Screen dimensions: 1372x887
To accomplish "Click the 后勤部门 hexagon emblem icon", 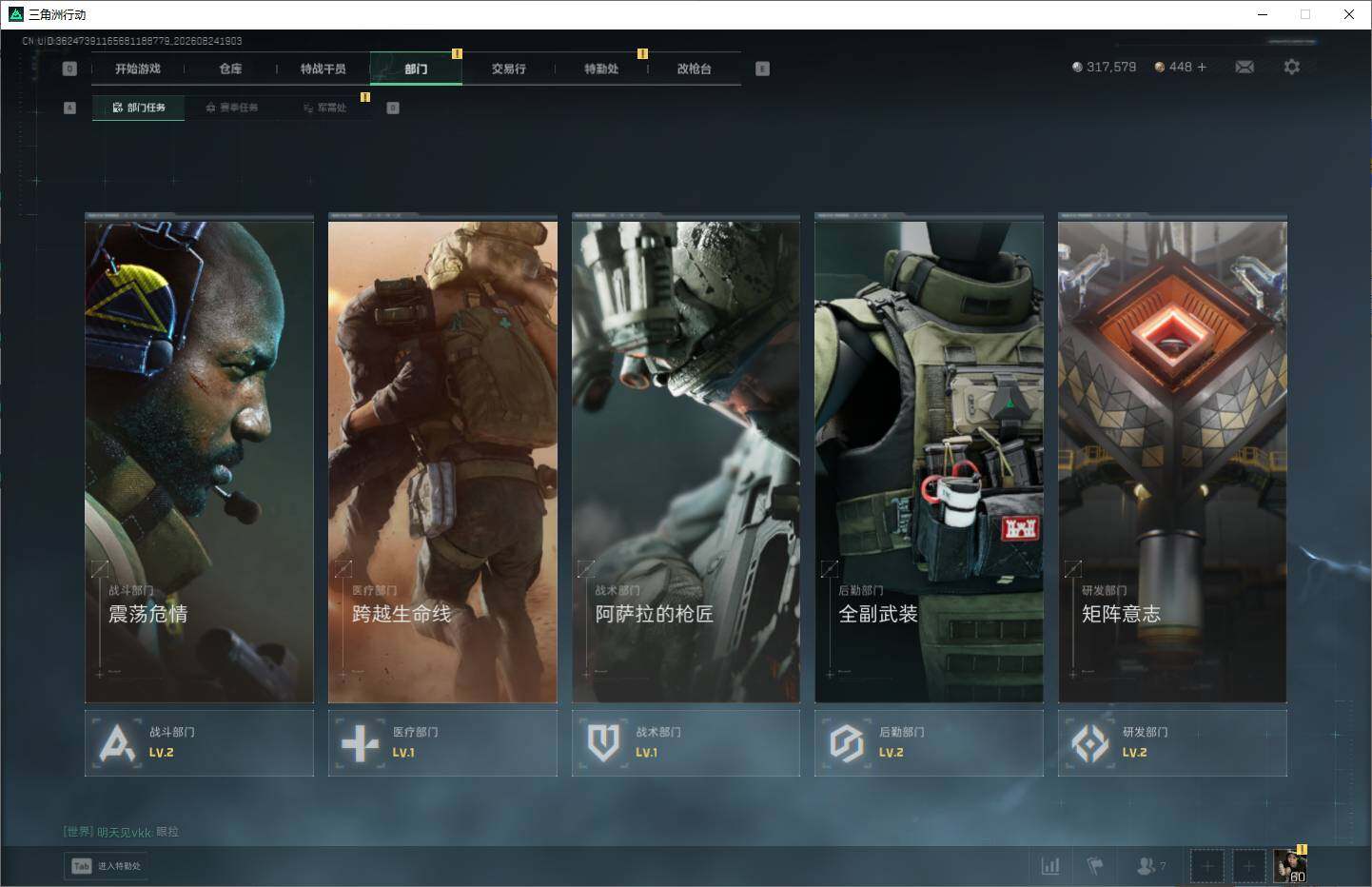I will [846, 743].
